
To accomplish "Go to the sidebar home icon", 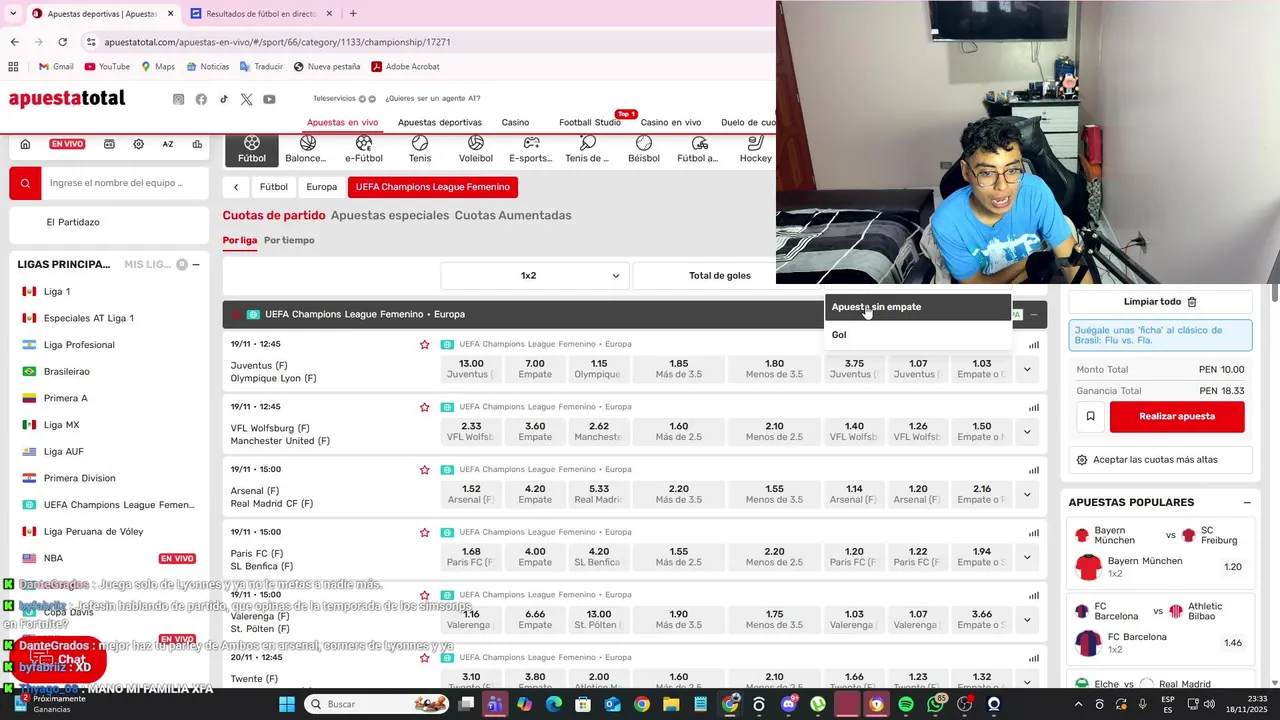I will click(x=25, y=144).
